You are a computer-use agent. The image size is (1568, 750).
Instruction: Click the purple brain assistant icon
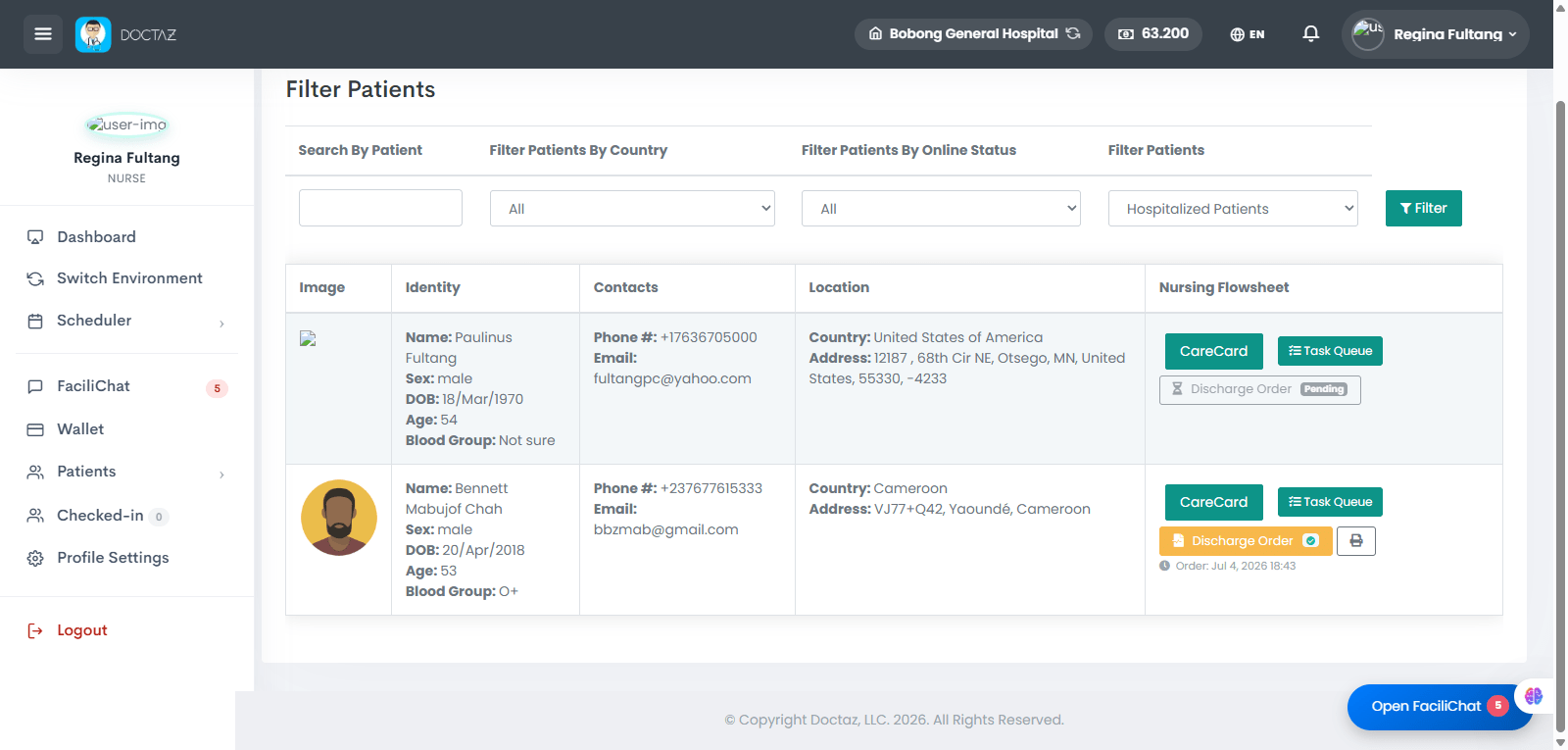click(x=1534, y=696)
